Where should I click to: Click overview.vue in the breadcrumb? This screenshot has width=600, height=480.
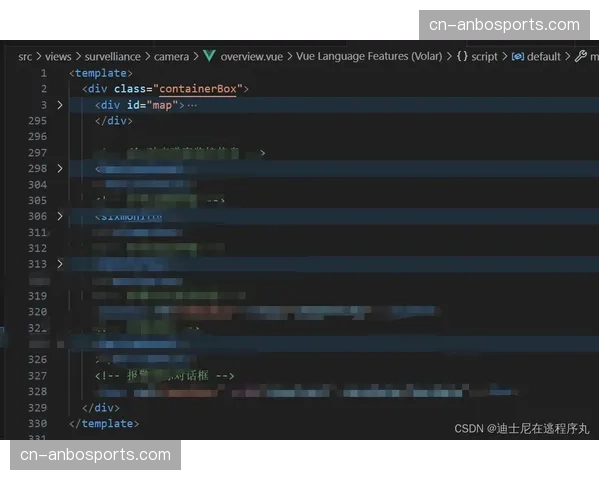click(x=252, y=57)
